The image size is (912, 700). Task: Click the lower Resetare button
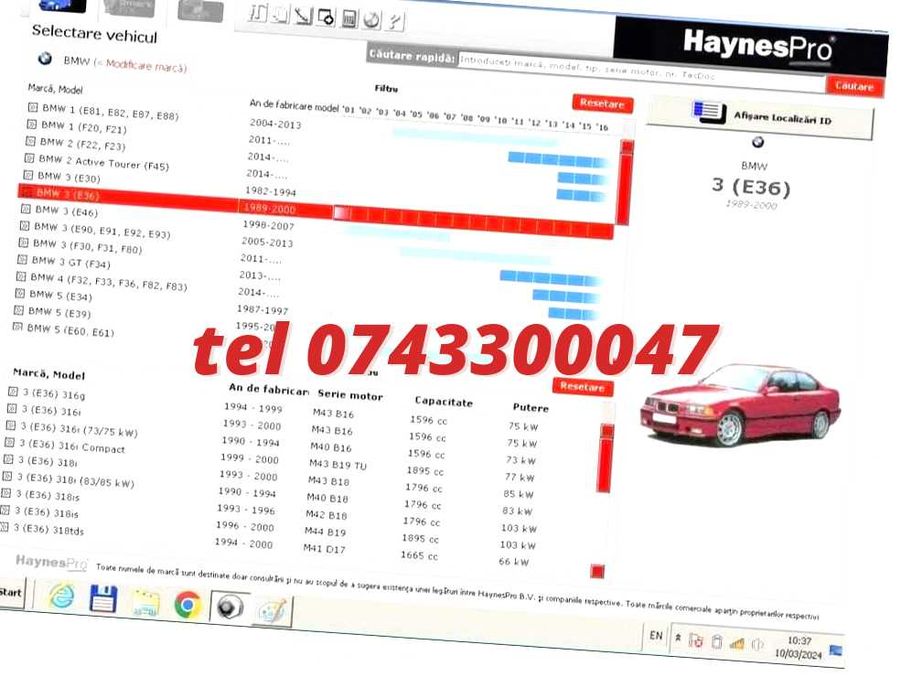tap(582, 387)
